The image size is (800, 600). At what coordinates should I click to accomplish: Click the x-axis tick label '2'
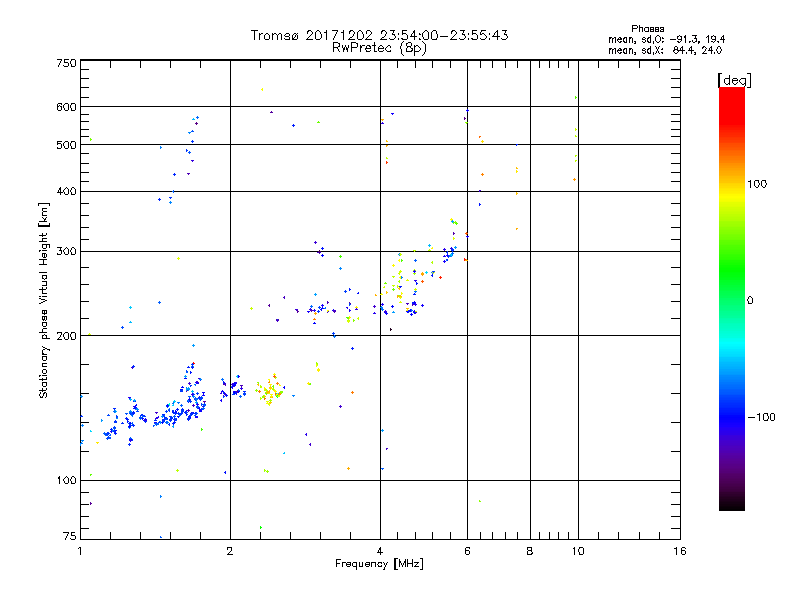point(230,551)
